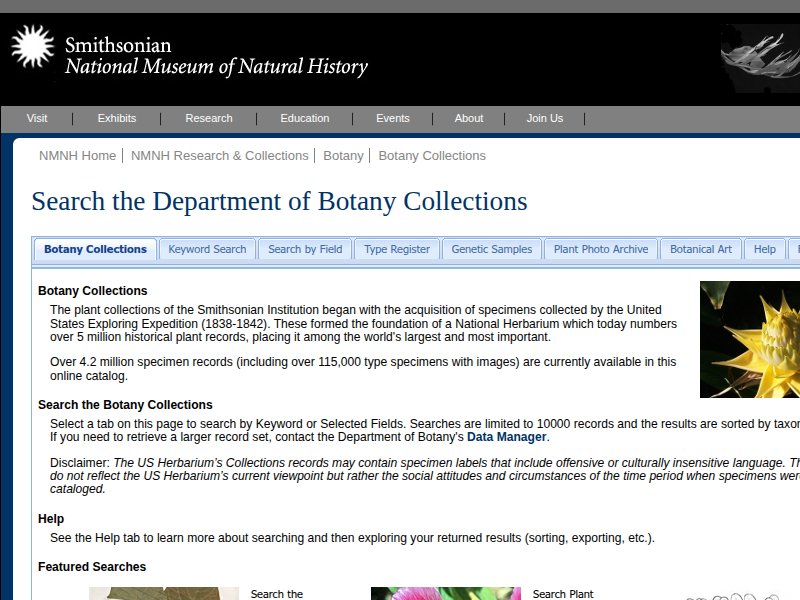Navigate to NMNH Home breadcrumb

pos(77,155)
